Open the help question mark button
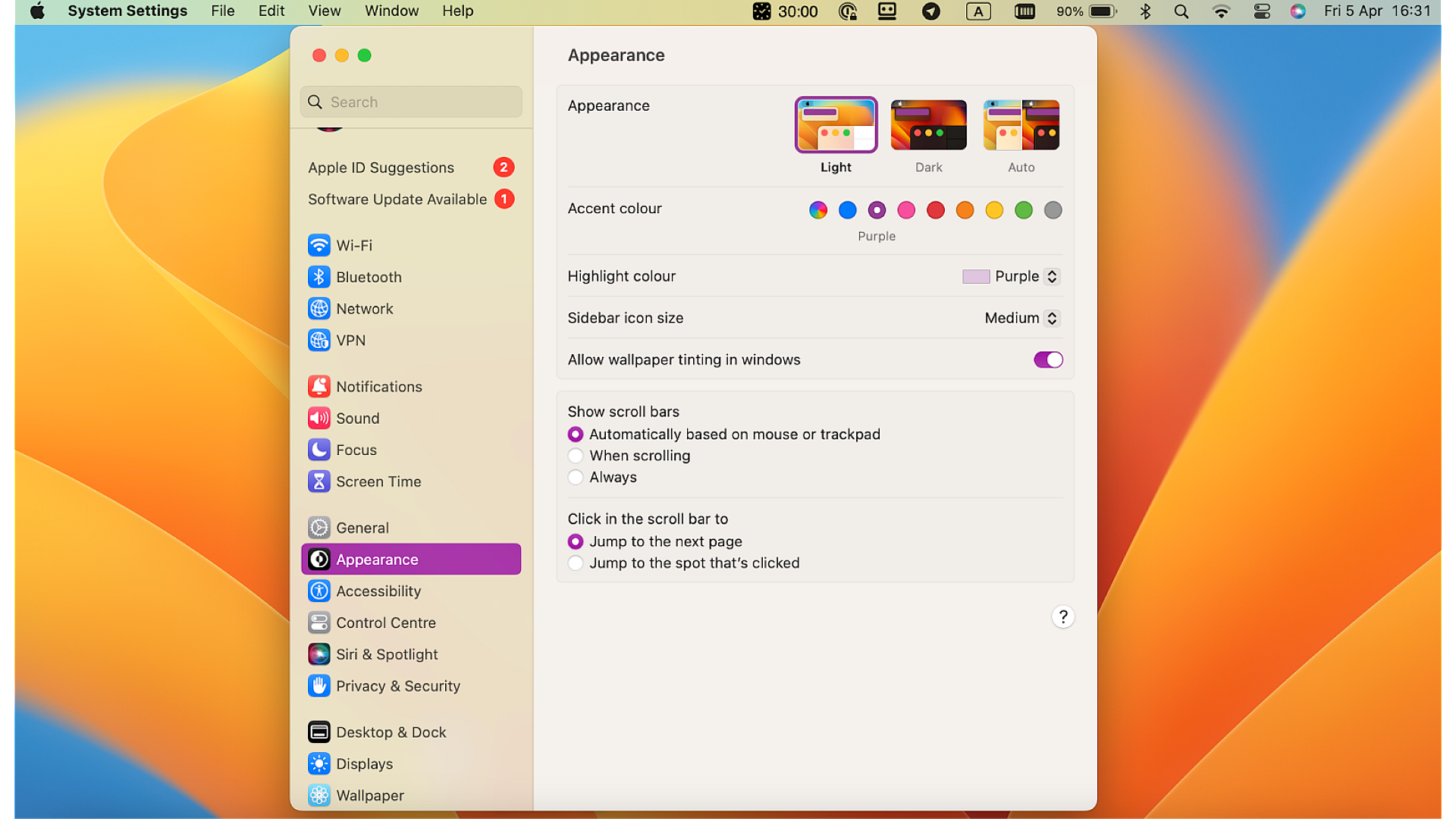 click(x=1062, y=617)
